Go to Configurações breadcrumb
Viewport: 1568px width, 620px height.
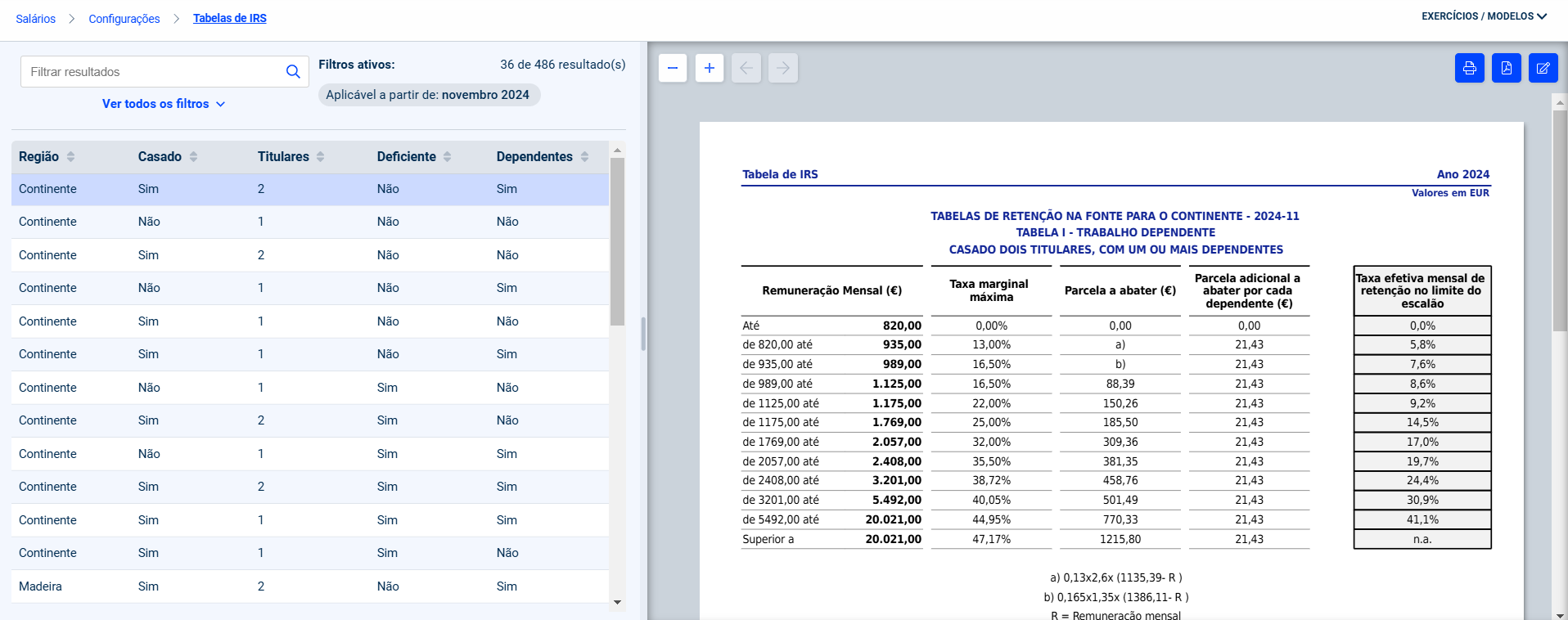pyautogui.click(x=124, y=19)
